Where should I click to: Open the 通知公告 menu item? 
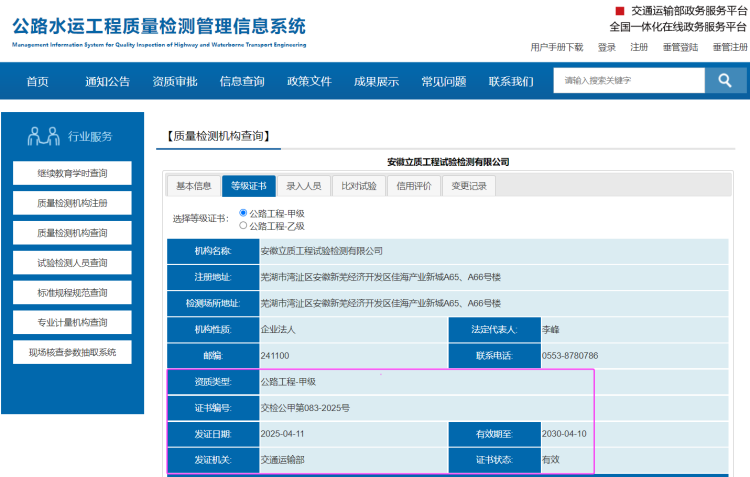108,81
